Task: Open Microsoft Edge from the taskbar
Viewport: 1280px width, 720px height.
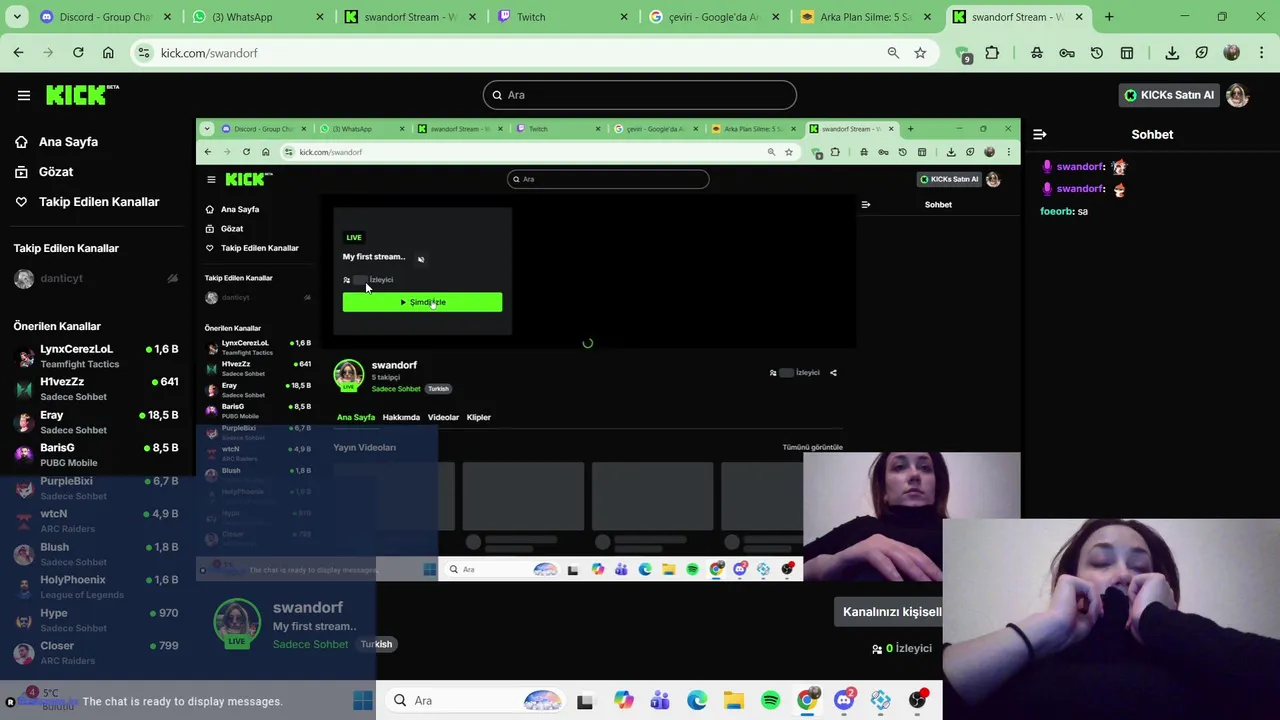Action: (697, 701)
